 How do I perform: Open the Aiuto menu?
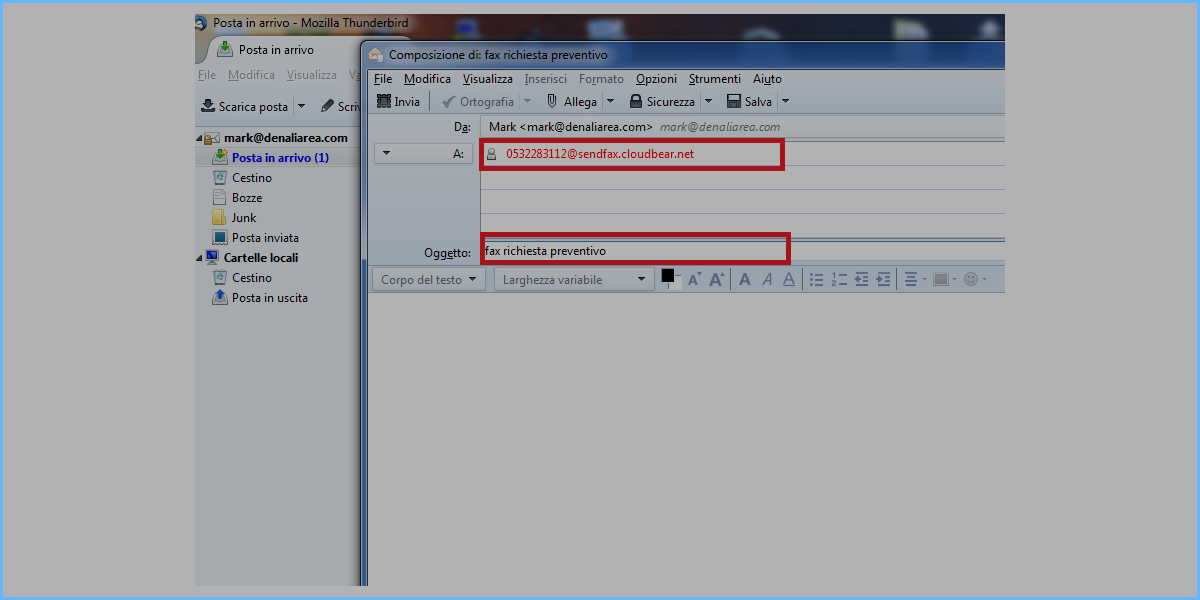tap(767, 79)
